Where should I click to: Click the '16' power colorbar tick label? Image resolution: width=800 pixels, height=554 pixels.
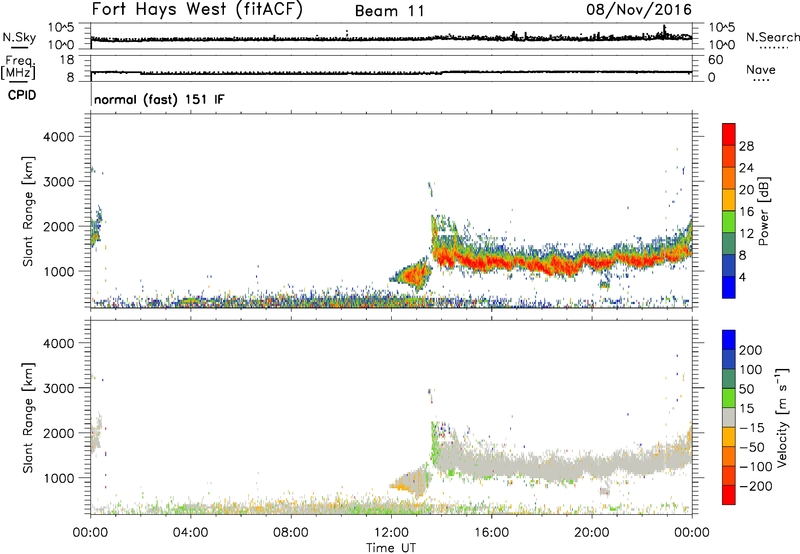[746, 212]
